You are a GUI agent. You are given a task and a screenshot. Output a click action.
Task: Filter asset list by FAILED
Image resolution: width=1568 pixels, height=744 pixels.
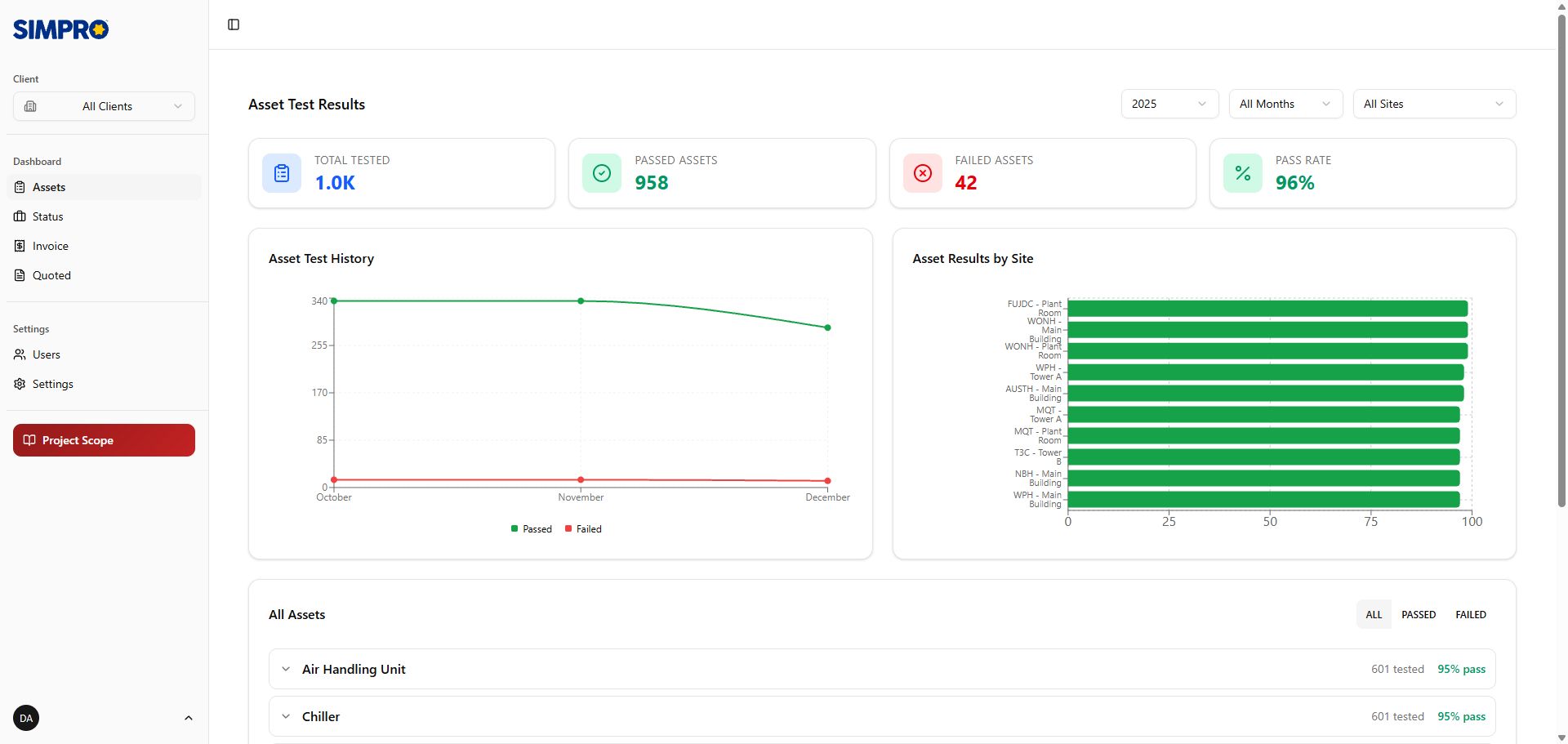(1470, 615)
